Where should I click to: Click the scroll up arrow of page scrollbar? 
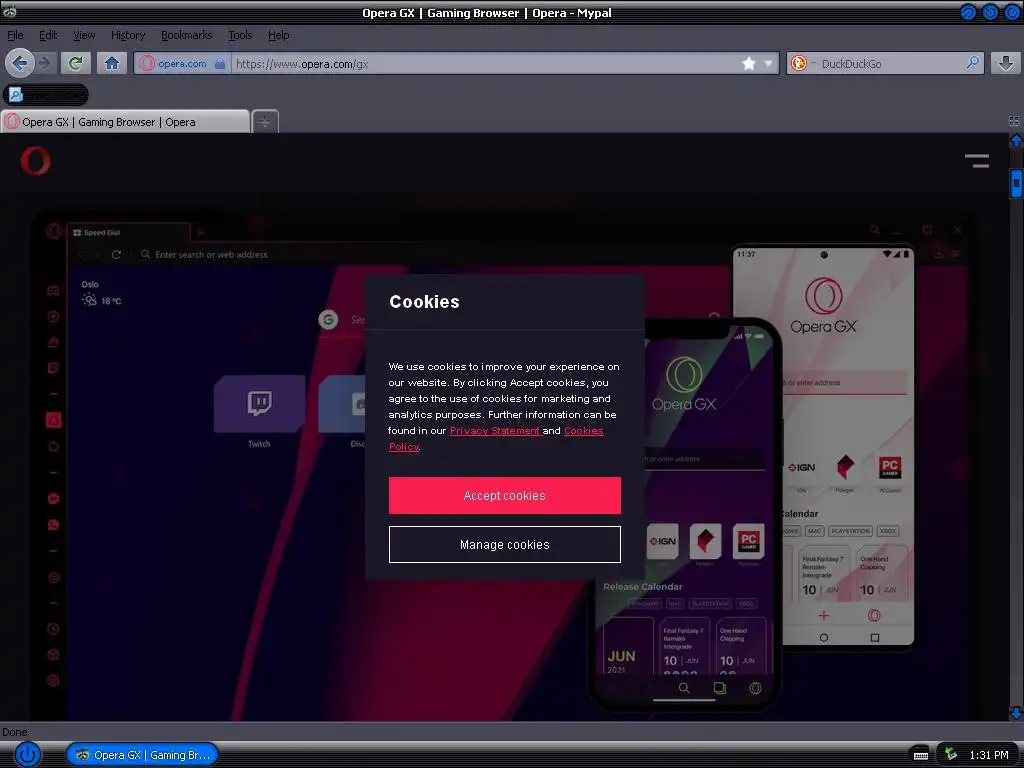(1016, 141)
